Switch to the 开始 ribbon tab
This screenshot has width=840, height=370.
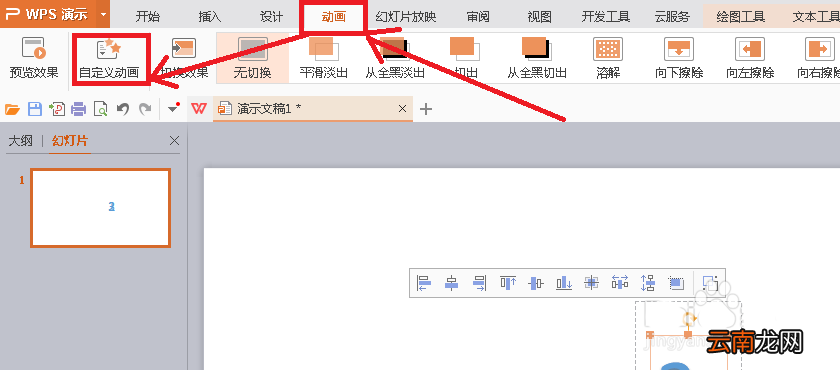147,17
